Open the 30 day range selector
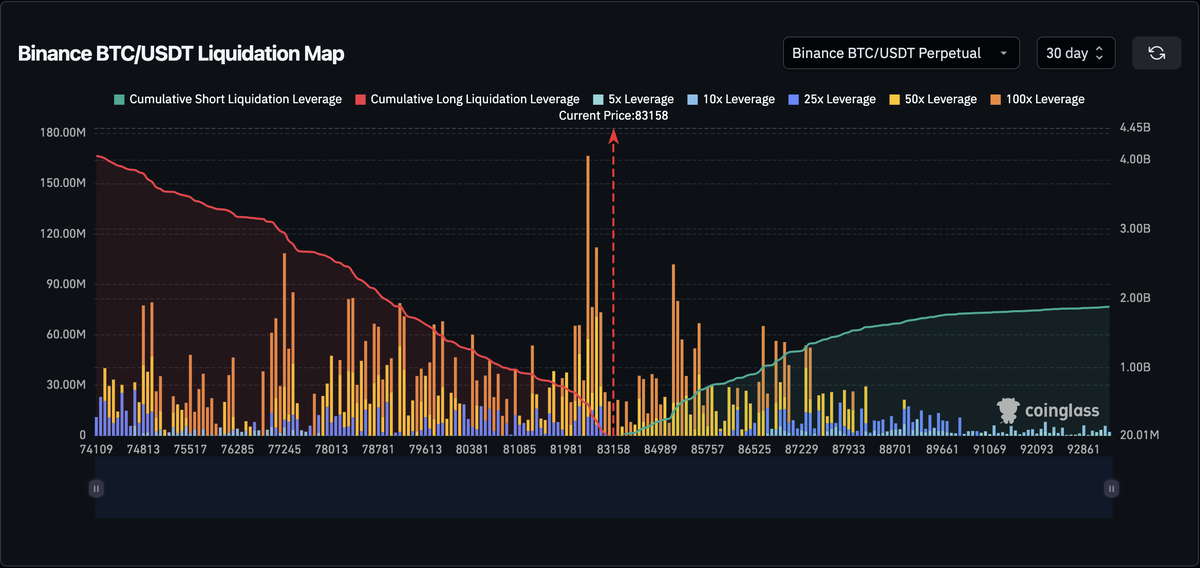1200x568 pixels. 1075,53
